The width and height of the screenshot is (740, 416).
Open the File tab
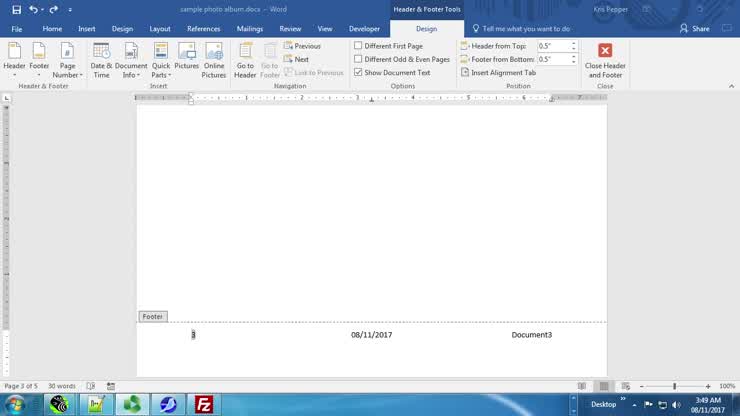click(17, 29)
